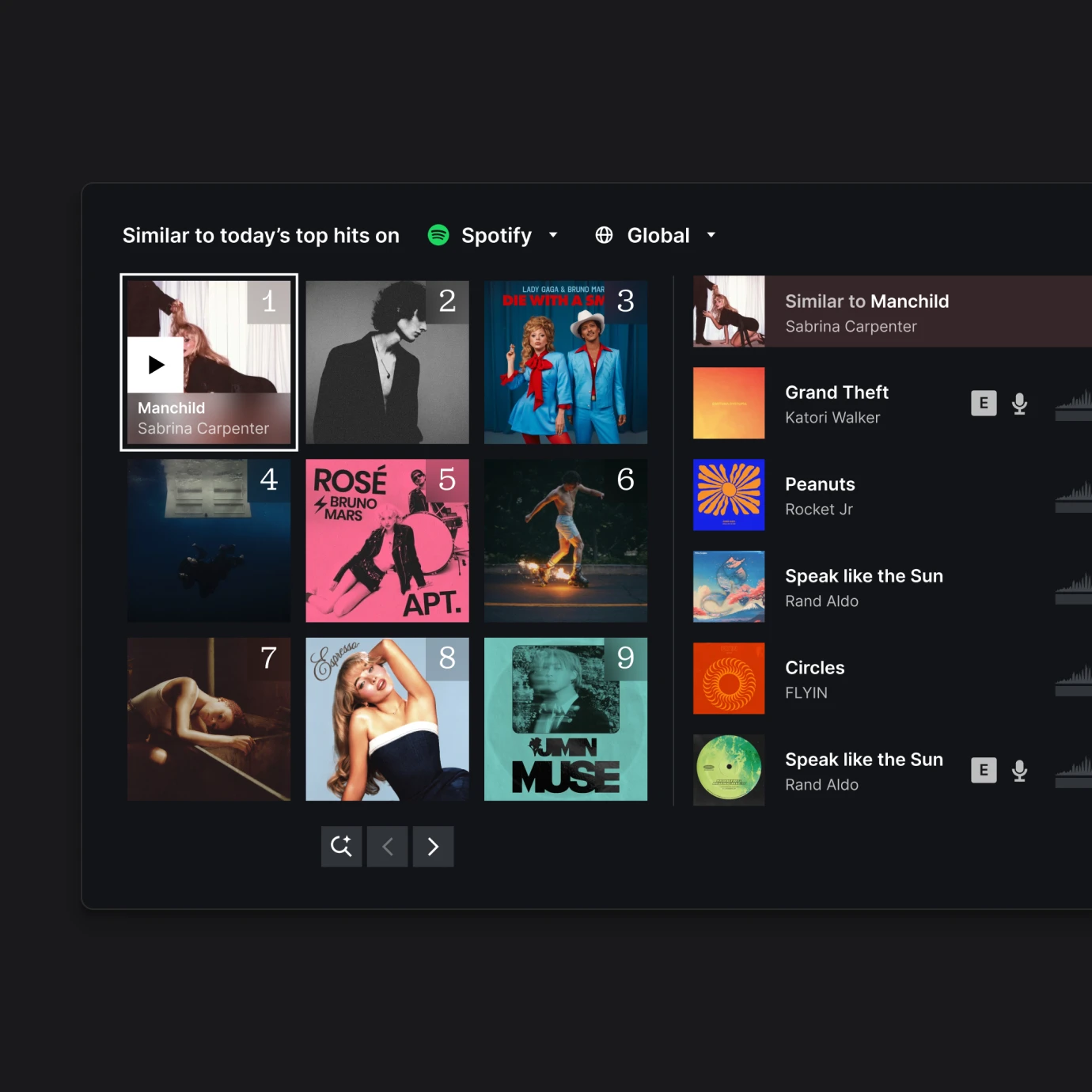
Task: Select top hit number 7 album cover
Action: tap(209, 719)
